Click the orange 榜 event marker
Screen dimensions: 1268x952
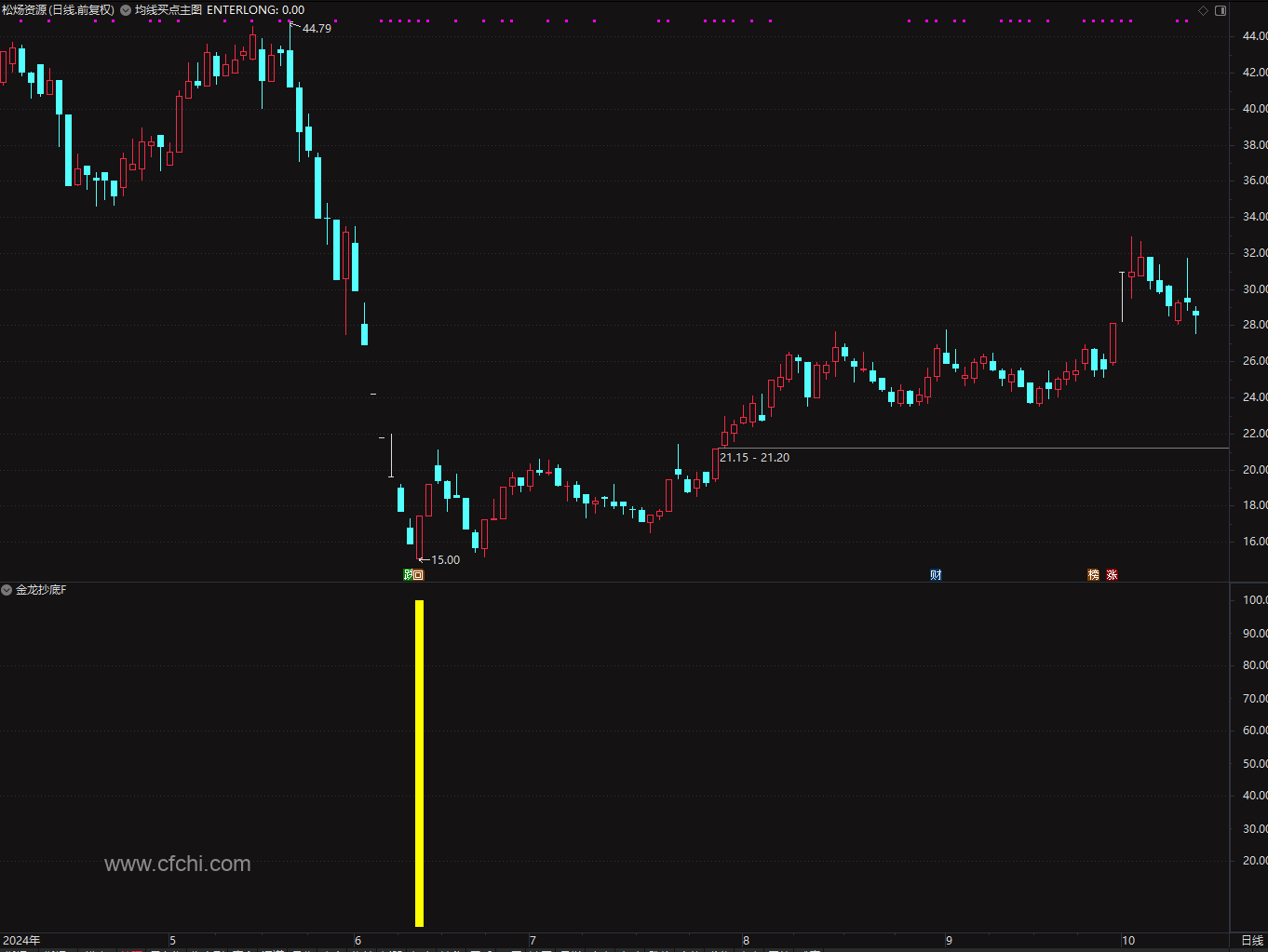pyautogui.click(x=1094, y=575)
